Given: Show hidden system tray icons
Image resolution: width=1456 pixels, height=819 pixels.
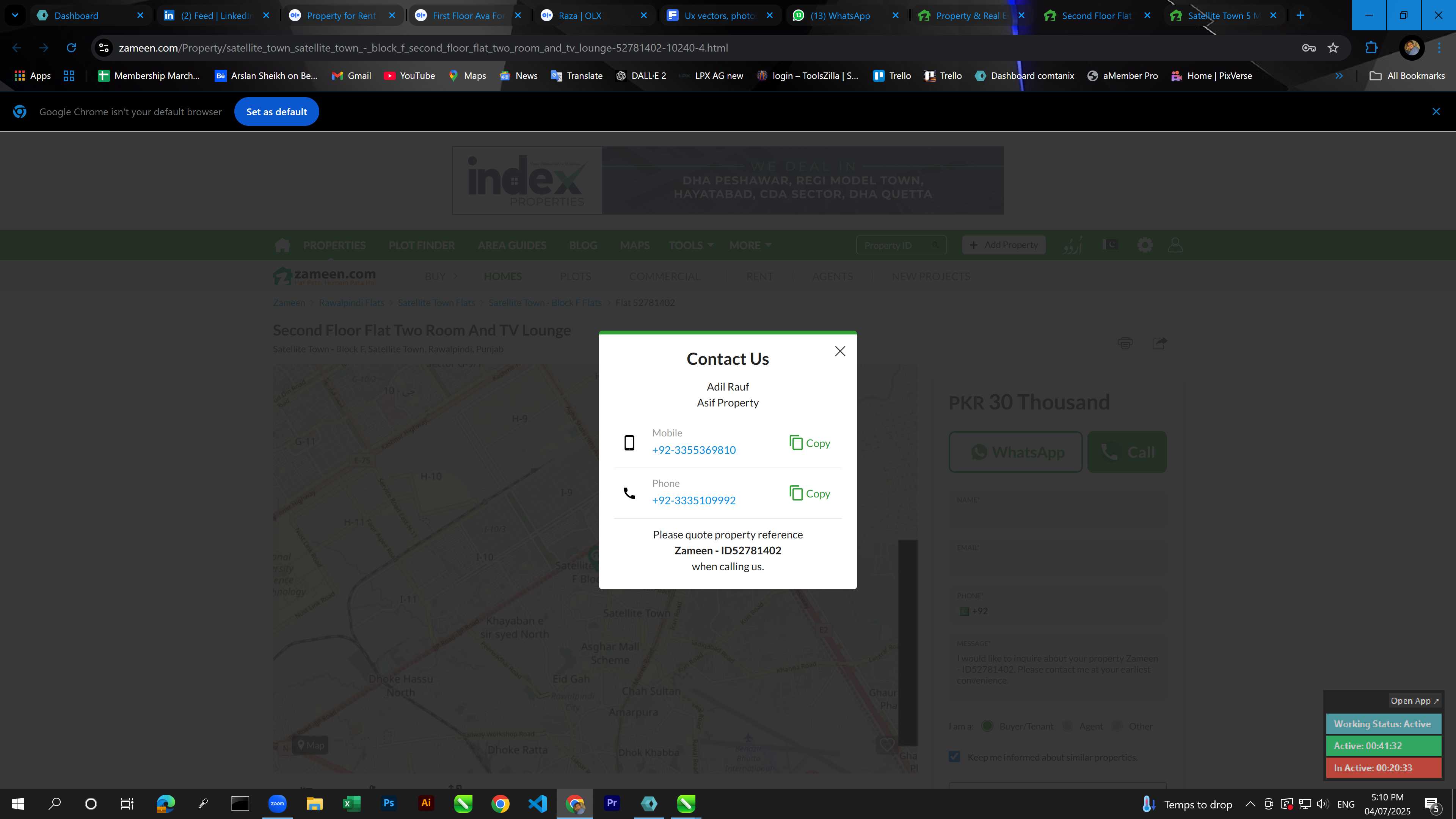Looking at the screenshot, I should (x=1250, y=804).
